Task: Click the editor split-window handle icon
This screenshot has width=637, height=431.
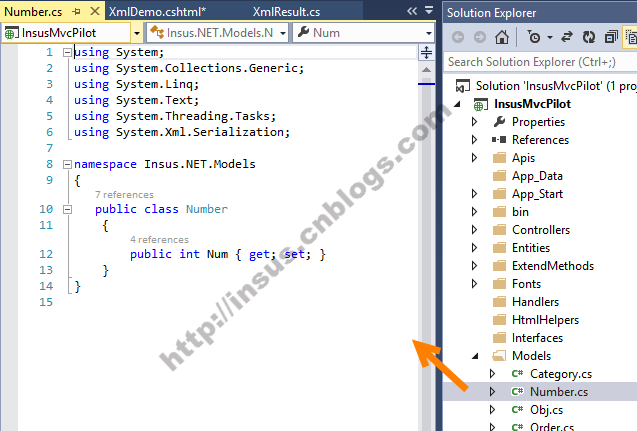Action: pos(426,52)
